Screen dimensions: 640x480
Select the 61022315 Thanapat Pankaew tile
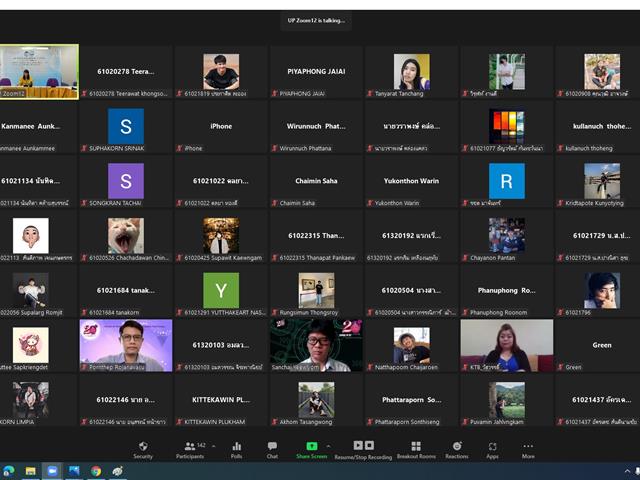(x=316, y=236)
